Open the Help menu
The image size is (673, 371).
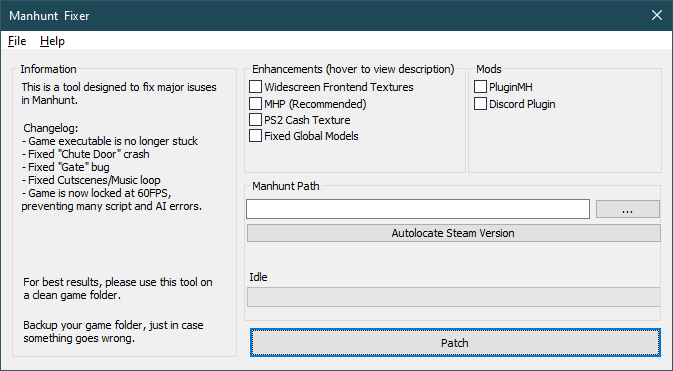click(x=52, y=41)
